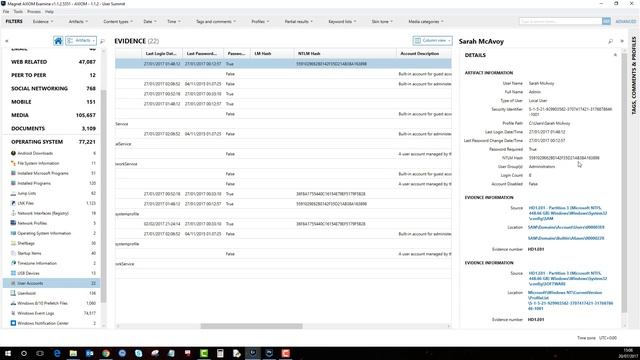Open Windows 8/10 Prefetch Files artifacts

[x=53, y=303]
